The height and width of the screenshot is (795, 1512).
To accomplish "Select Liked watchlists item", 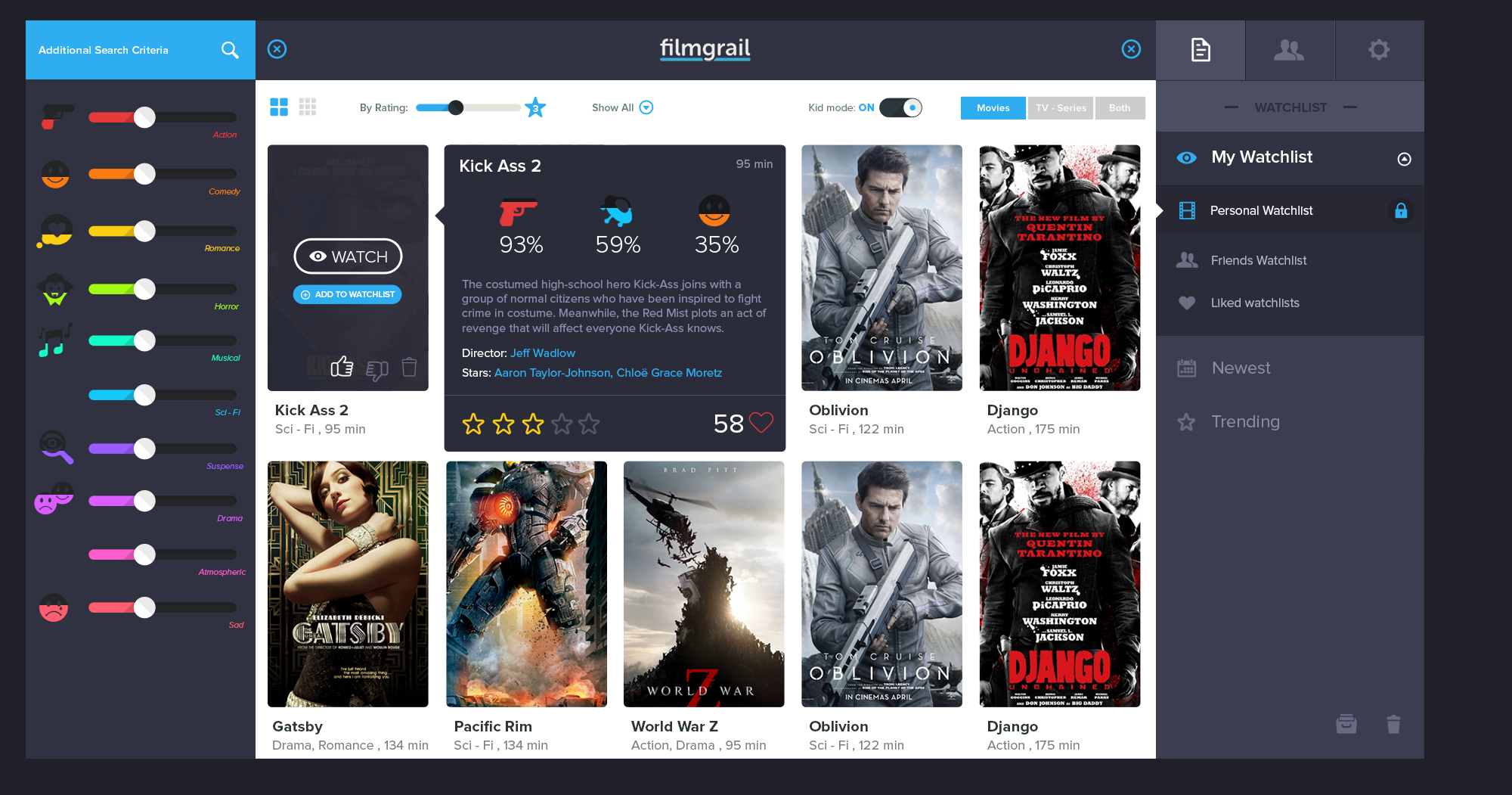I will 1290,303.
